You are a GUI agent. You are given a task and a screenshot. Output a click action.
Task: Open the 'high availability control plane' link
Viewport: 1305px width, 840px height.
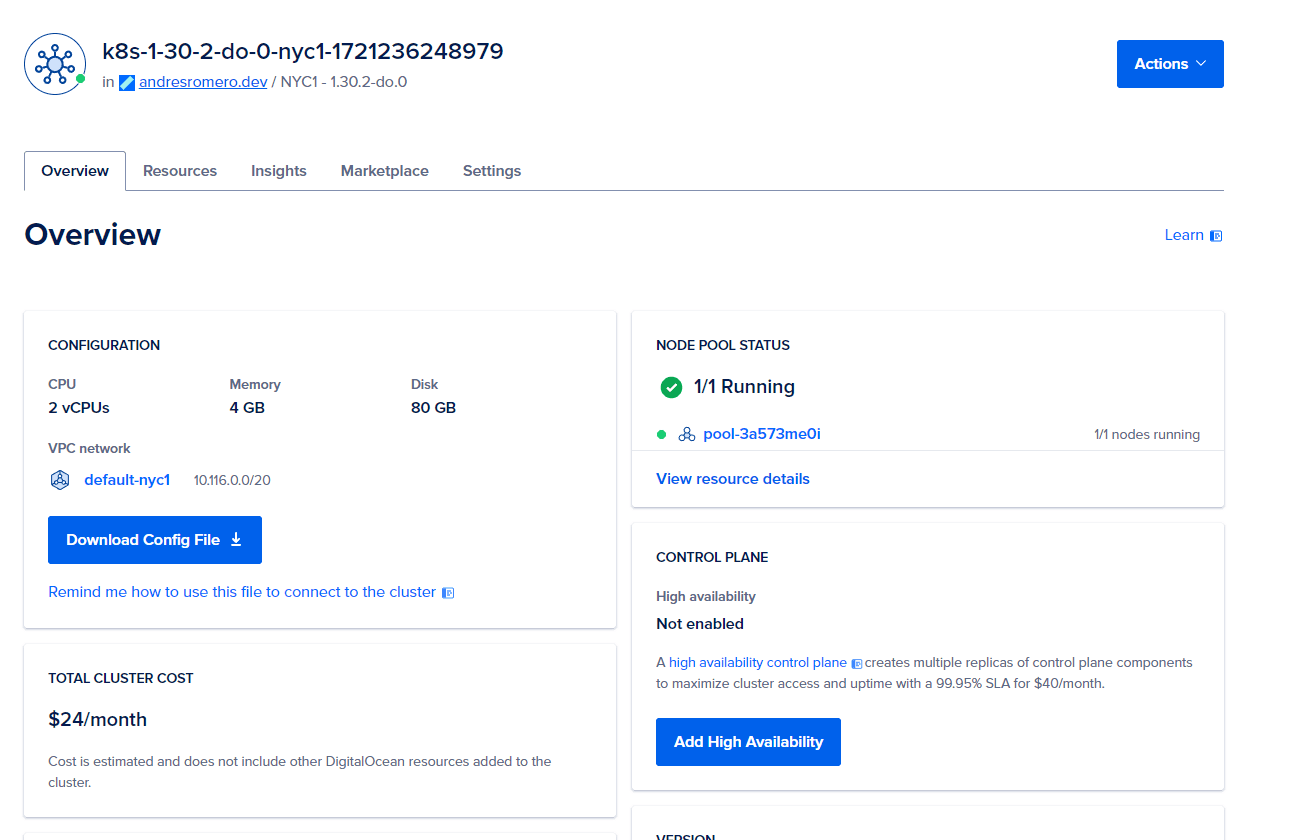pyautogui.click(x=758, y=662)
